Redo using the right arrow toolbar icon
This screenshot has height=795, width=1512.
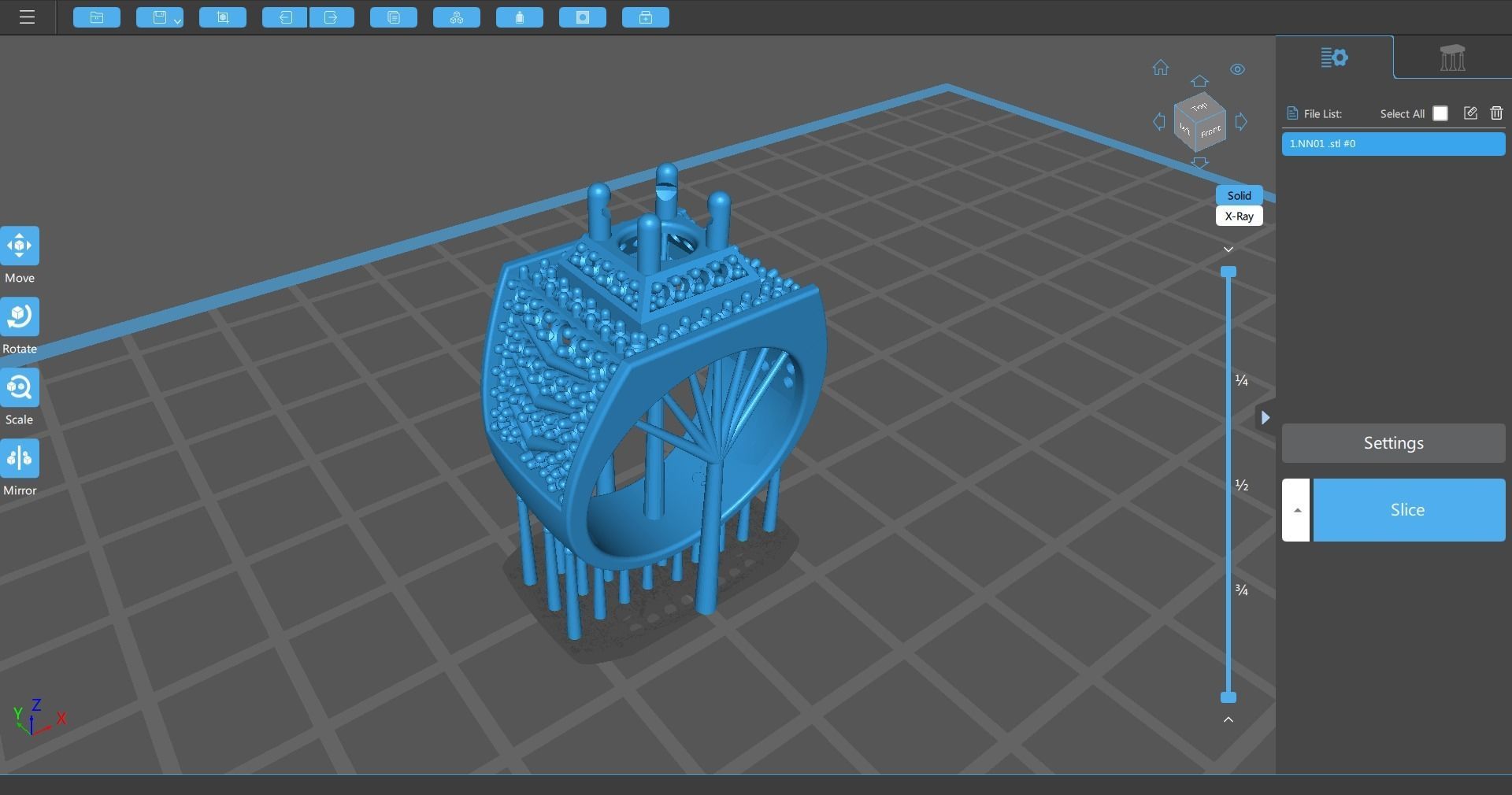click(x=331, y=17)
